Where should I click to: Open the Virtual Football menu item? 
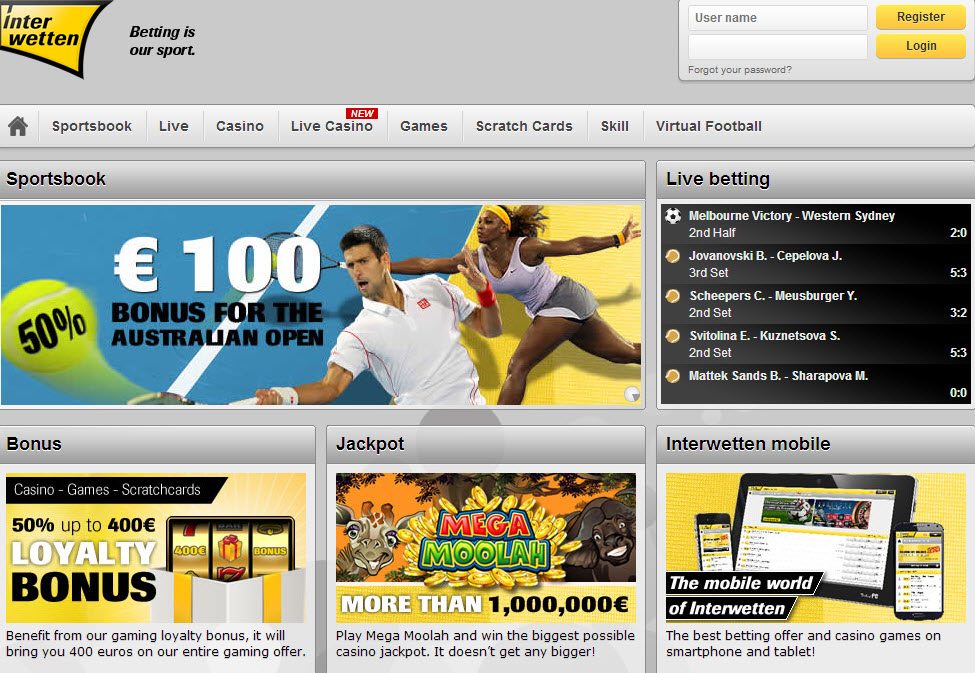pos(709,126)
